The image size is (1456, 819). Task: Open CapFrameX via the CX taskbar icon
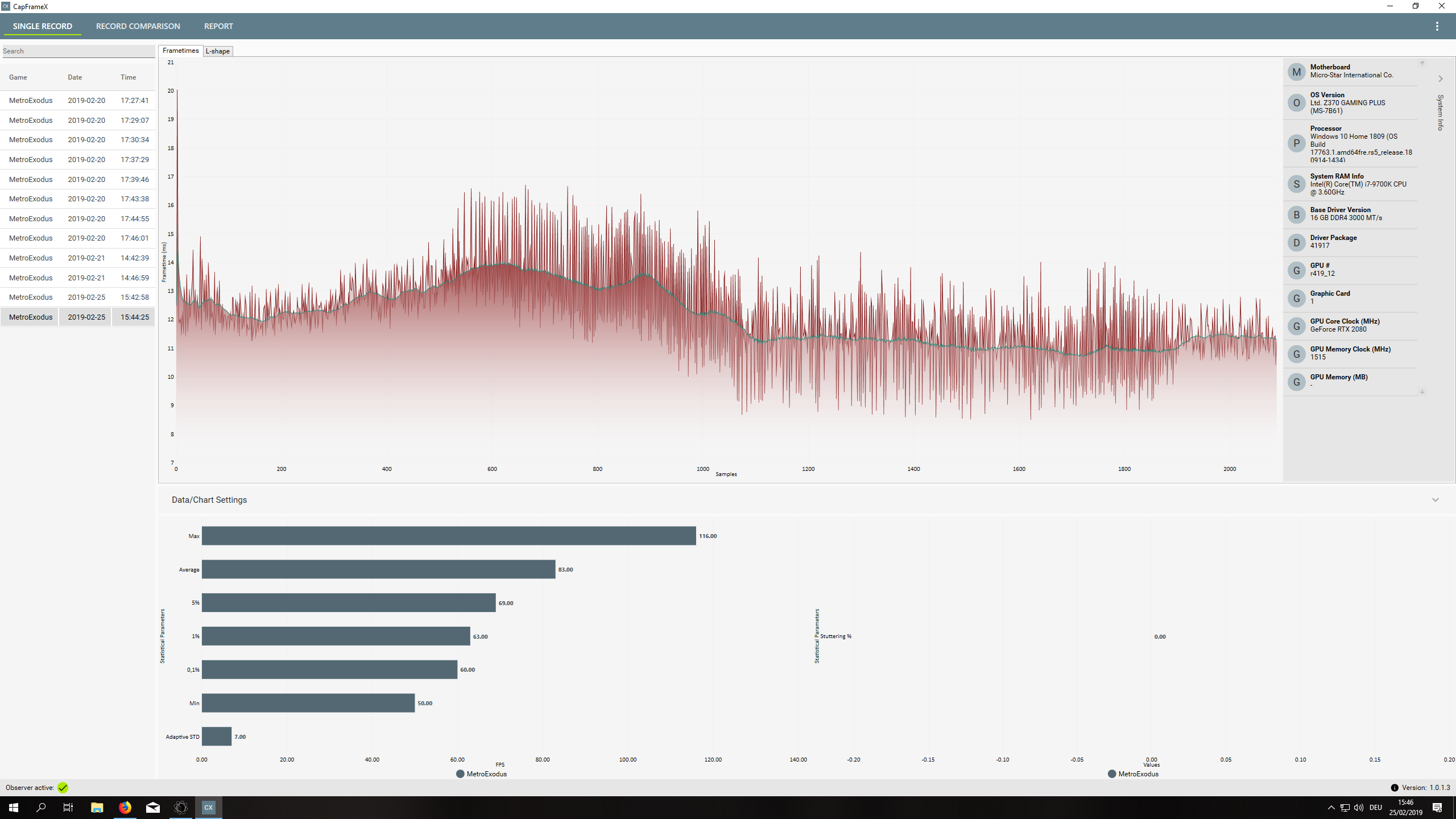click(208, 807)
